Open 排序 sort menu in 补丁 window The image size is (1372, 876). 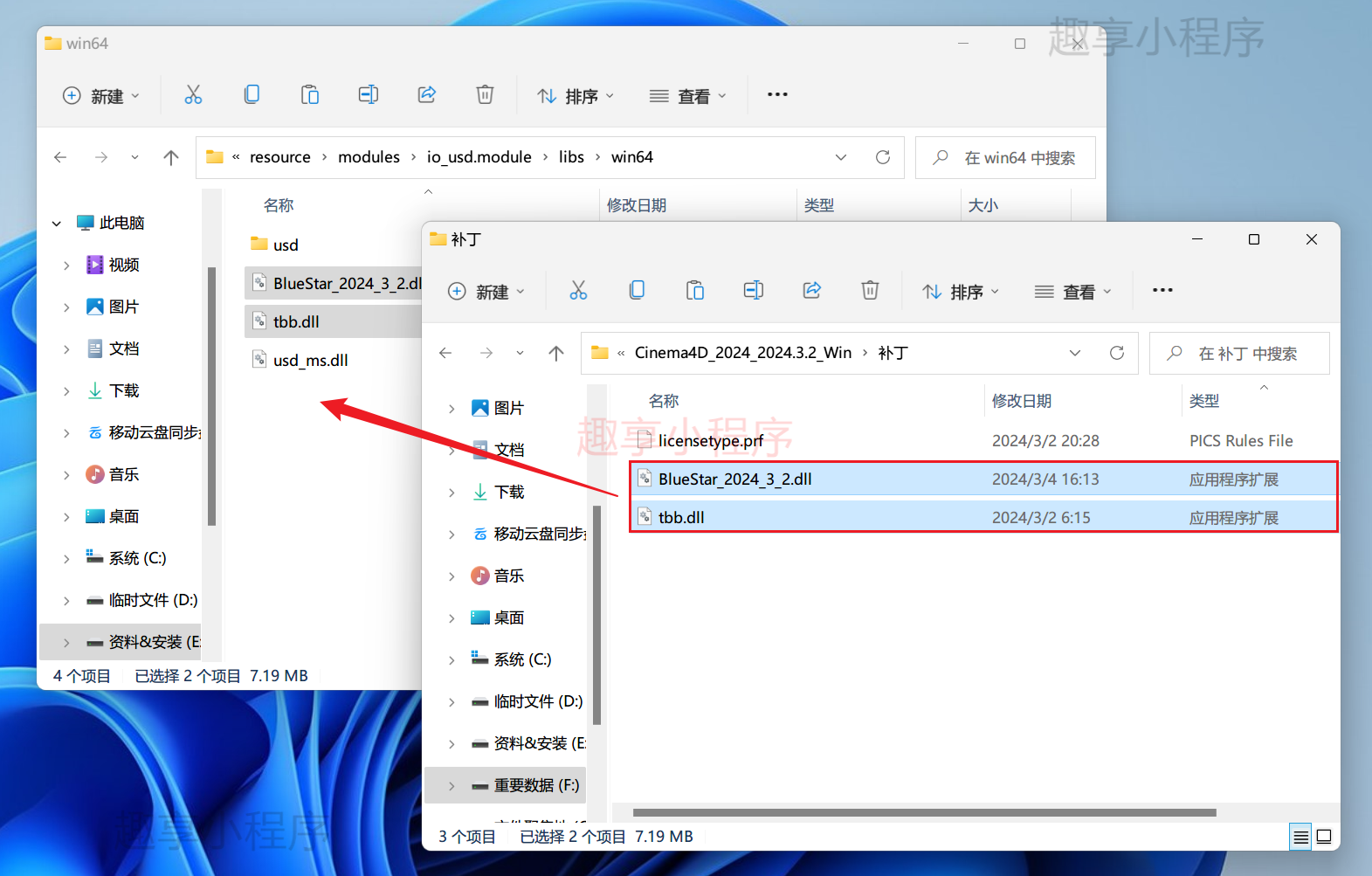pos(961,291)
